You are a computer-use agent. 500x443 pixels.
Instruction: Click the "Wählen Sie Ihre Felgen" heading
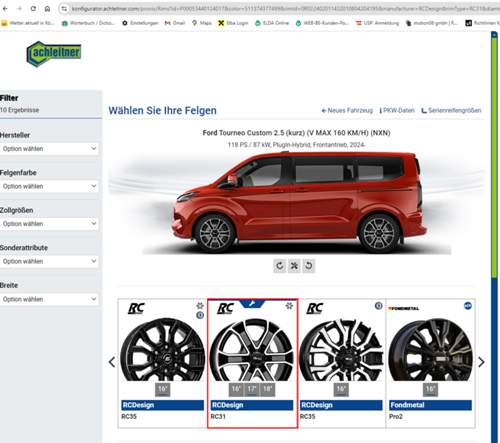162,110
